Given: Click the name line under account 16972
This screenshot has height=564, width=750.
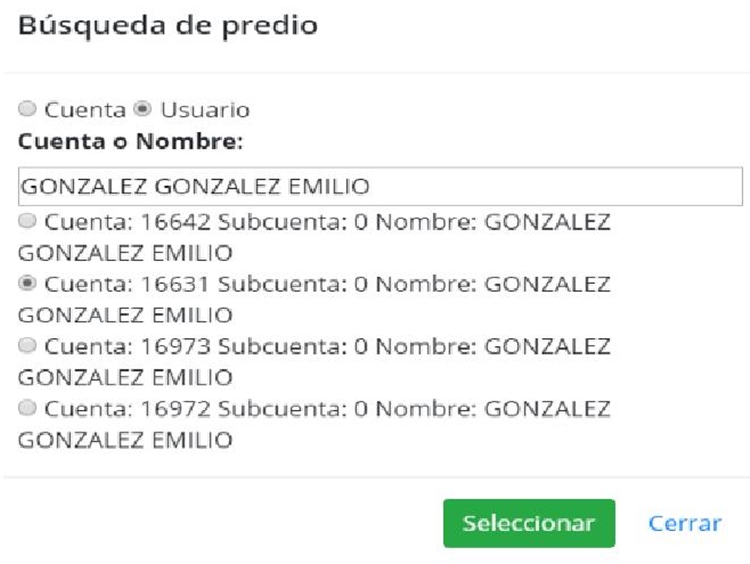Looking at the screenshot, I should (125, 439).
